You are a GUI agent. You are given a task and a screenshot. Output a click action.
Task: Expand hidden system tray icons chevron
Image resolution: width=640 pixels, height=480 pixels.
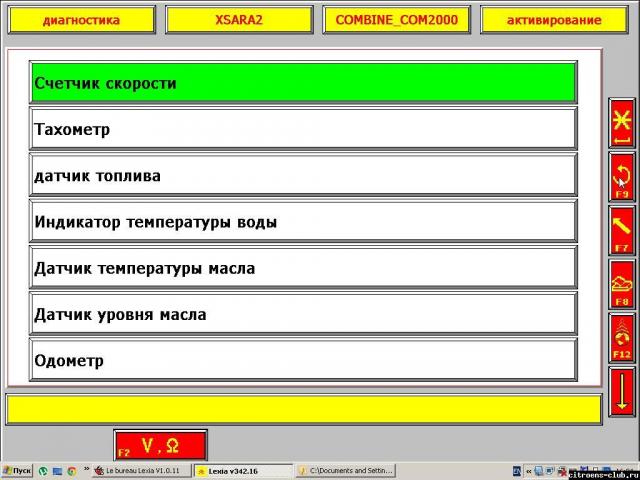click(x=529, y=471)
